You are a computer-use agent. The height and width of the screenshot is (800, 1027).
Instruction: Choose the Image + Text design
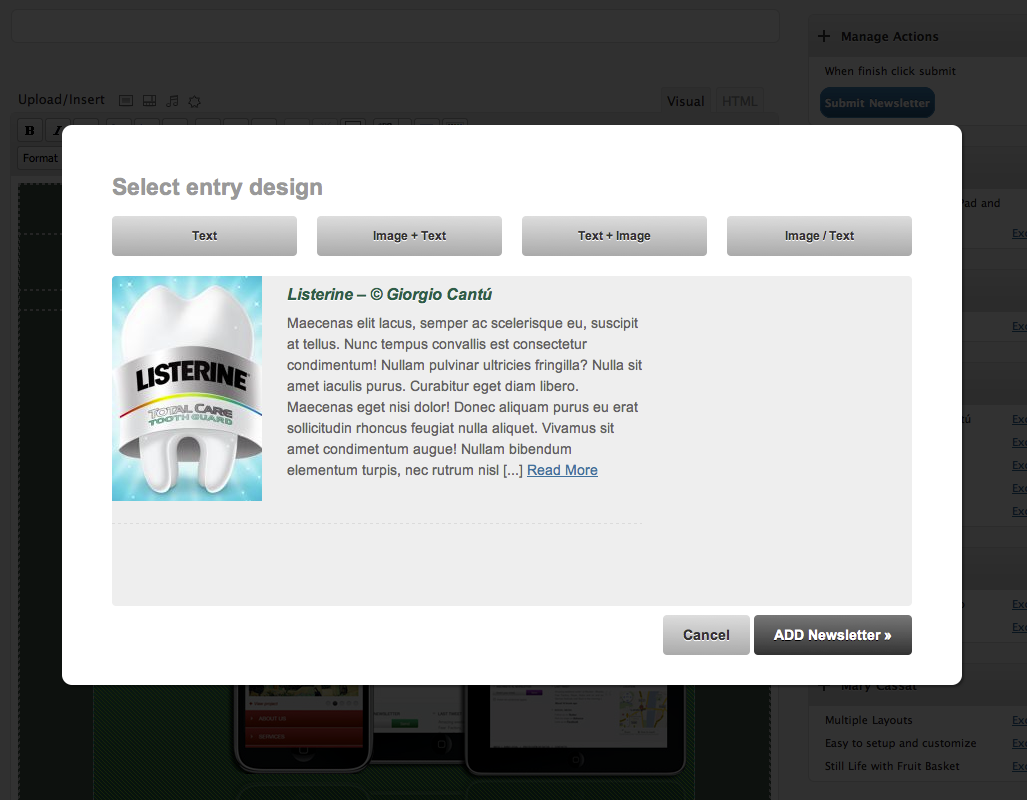pos(409,236)
